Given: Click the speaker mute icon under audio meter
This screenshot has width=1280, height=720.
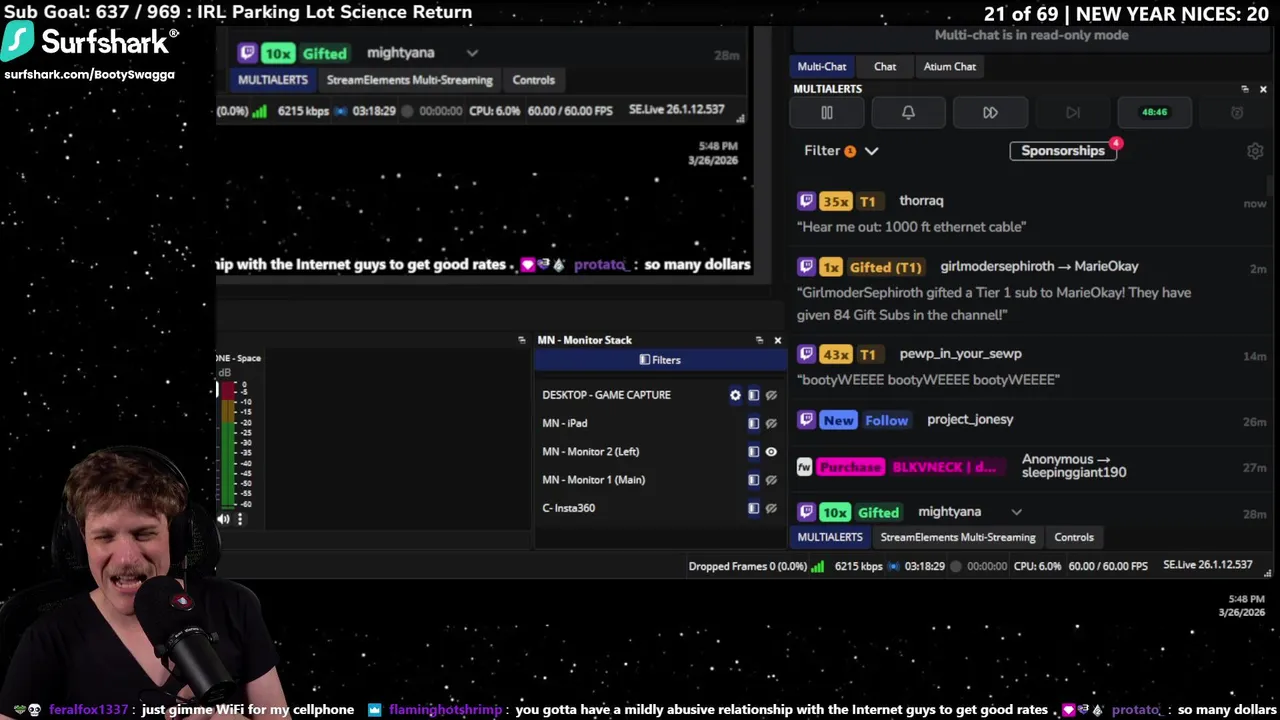Looking at the screenshot, I should (x=223, y=519).
